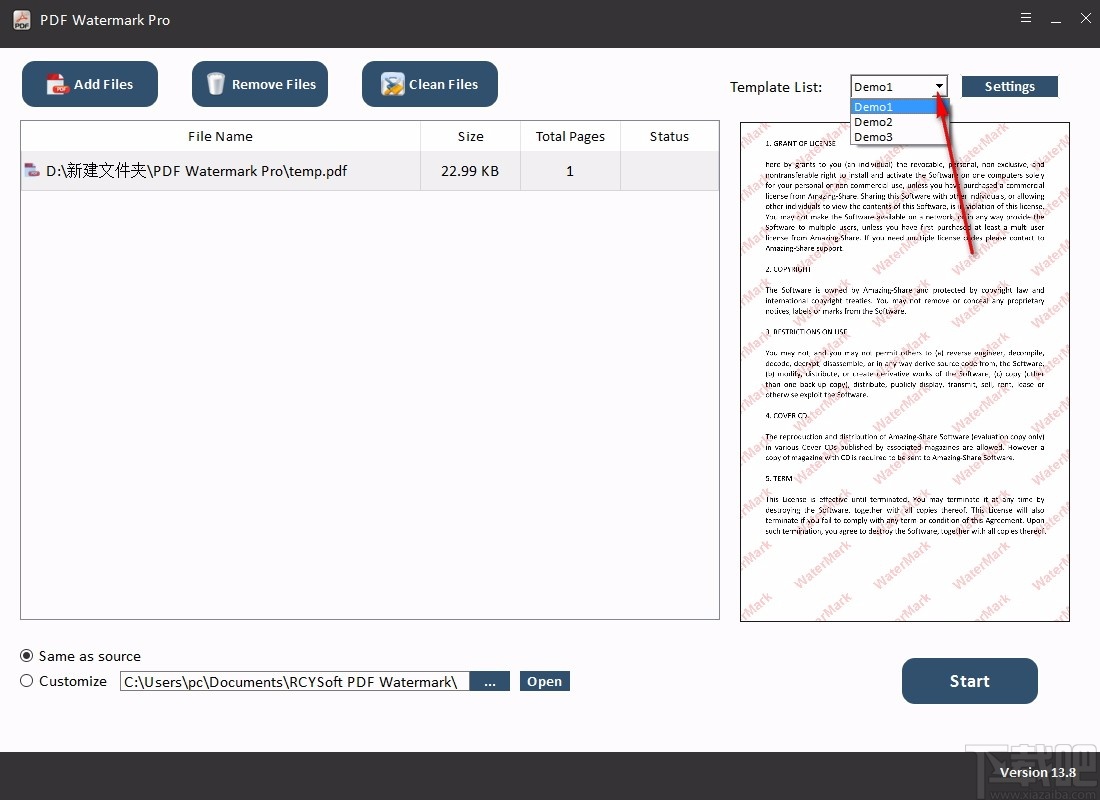Click the Remove Files button
Image resolution: width=1100 pixels, height=800 pixels.
[x=260, y=84]
